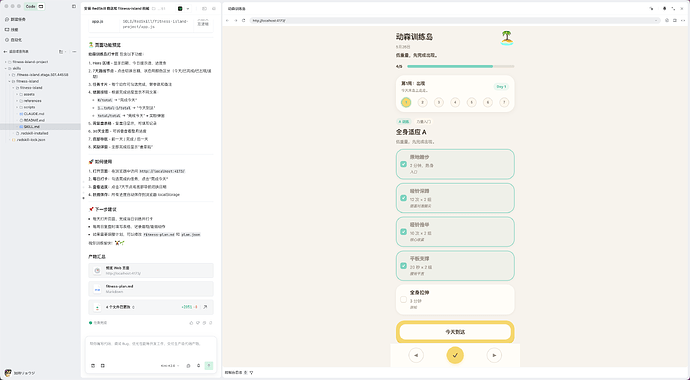The width and height of the screenshot is (690, 380).
Task: Open CLAUDE.md in the file tree
Action: [34, 113]
